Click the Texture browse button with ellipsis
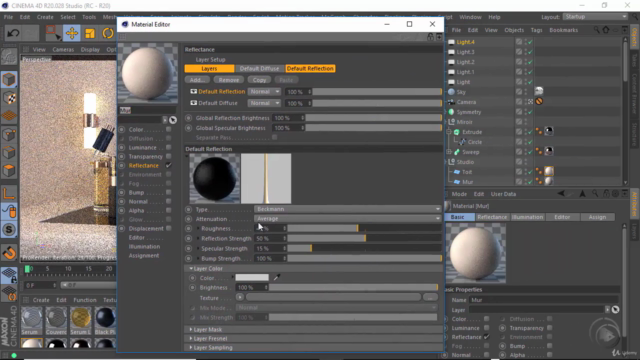This screenshot has height=360, width=640. pyautogui.click(x=430, y=298)
